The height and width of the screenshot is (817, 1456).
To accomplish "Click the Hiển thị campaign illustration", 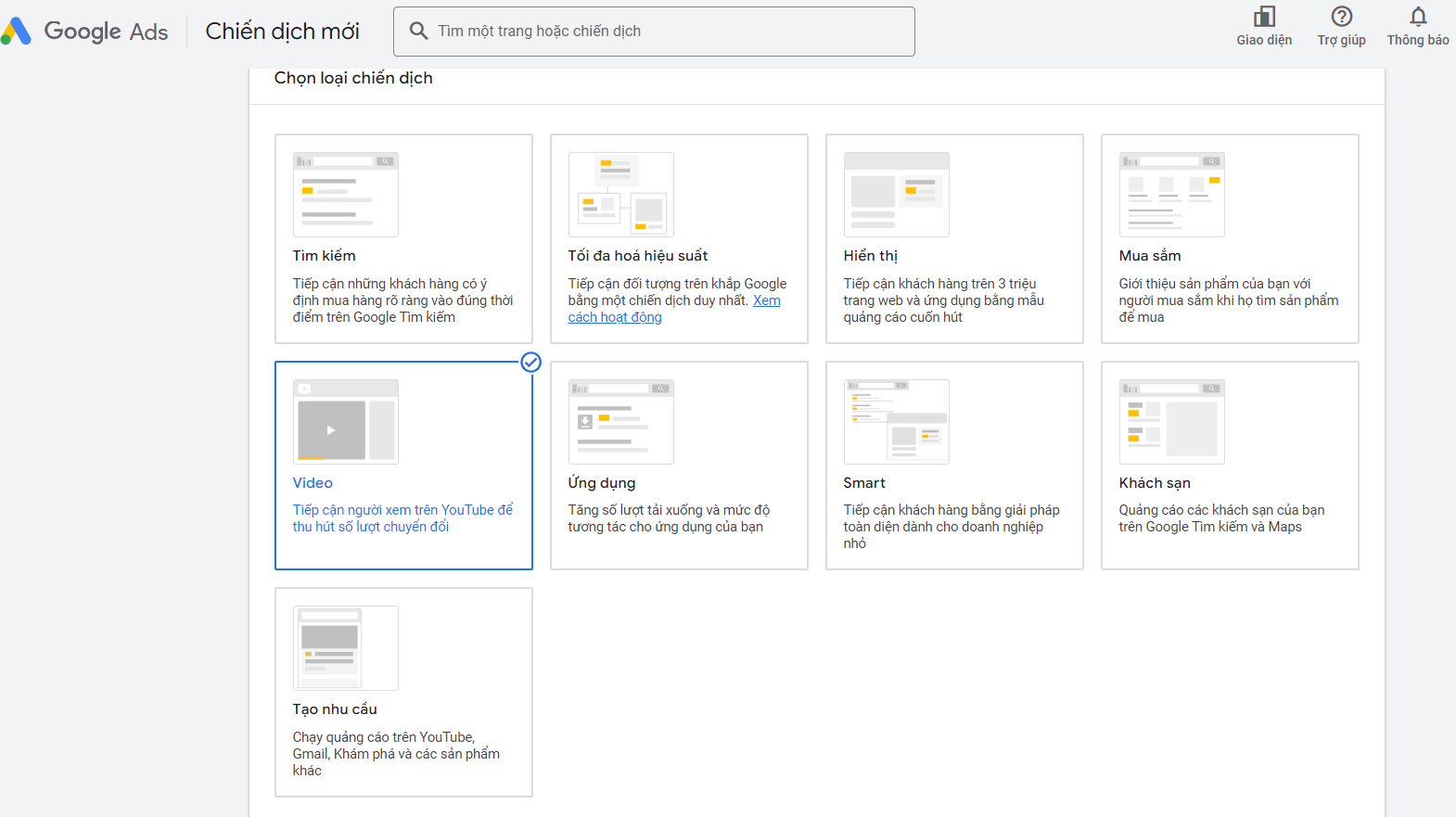I will (x=897, y=195).
